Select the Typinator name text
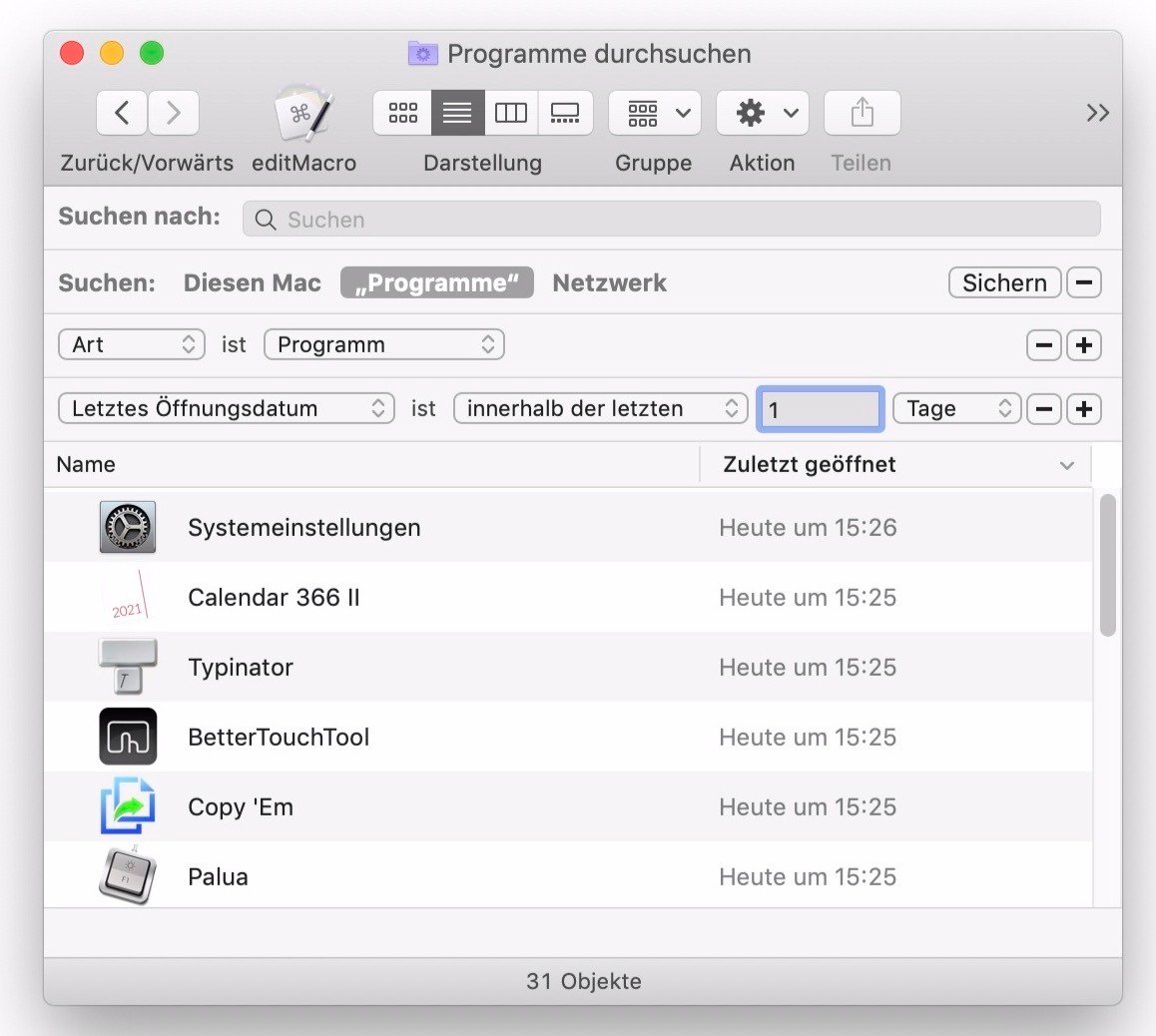The width and height of the screenshot is (1156, 1036). (241, 668)
